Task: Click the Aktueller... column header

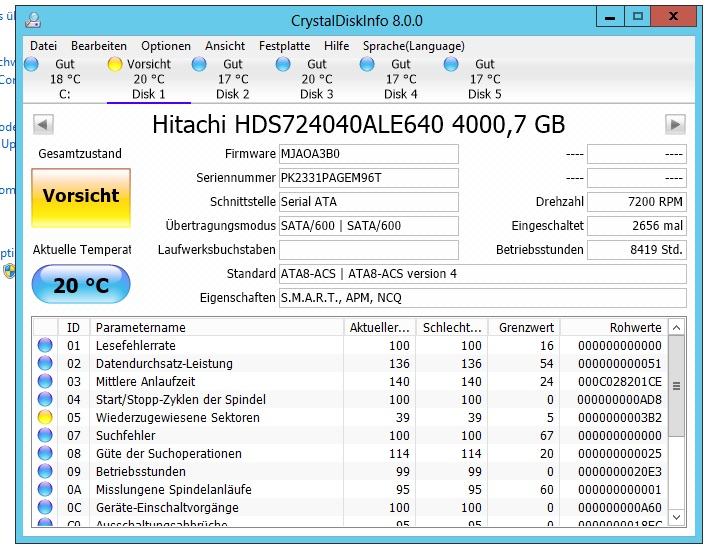Action: click(x=380, y=327)
